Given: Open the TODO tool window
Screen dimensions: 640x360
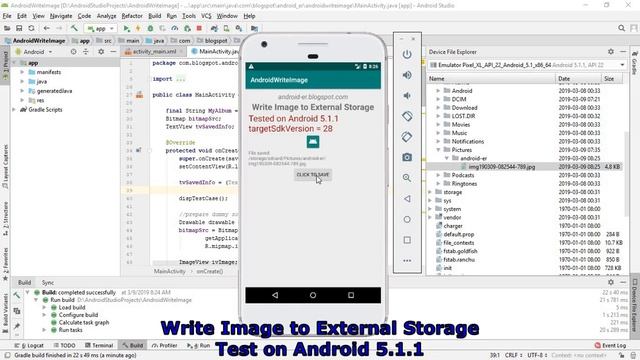Looking at the screenshot, I should (64, 345).
